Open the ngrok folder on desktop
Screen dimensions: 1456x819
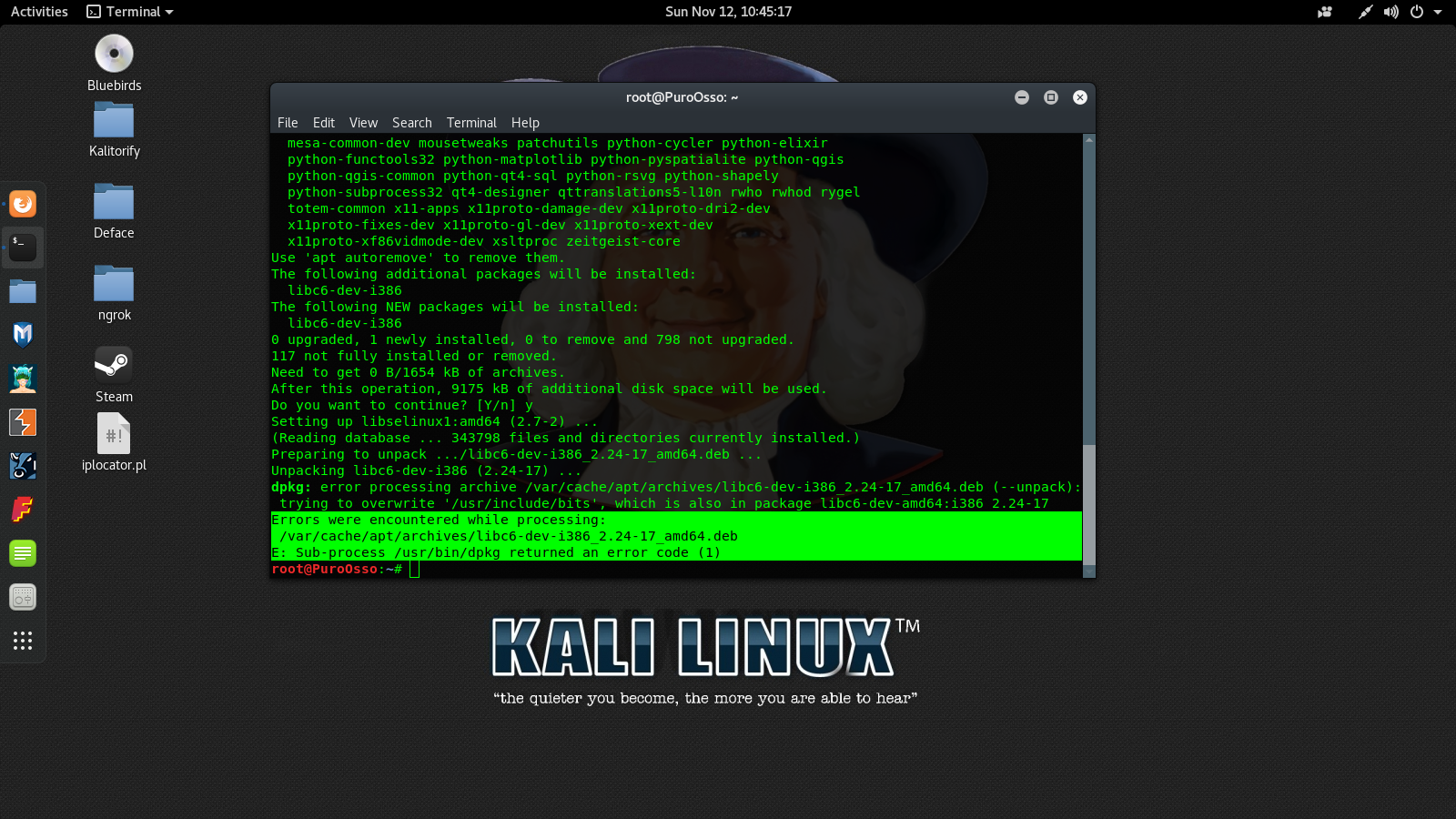coord(114,284)
